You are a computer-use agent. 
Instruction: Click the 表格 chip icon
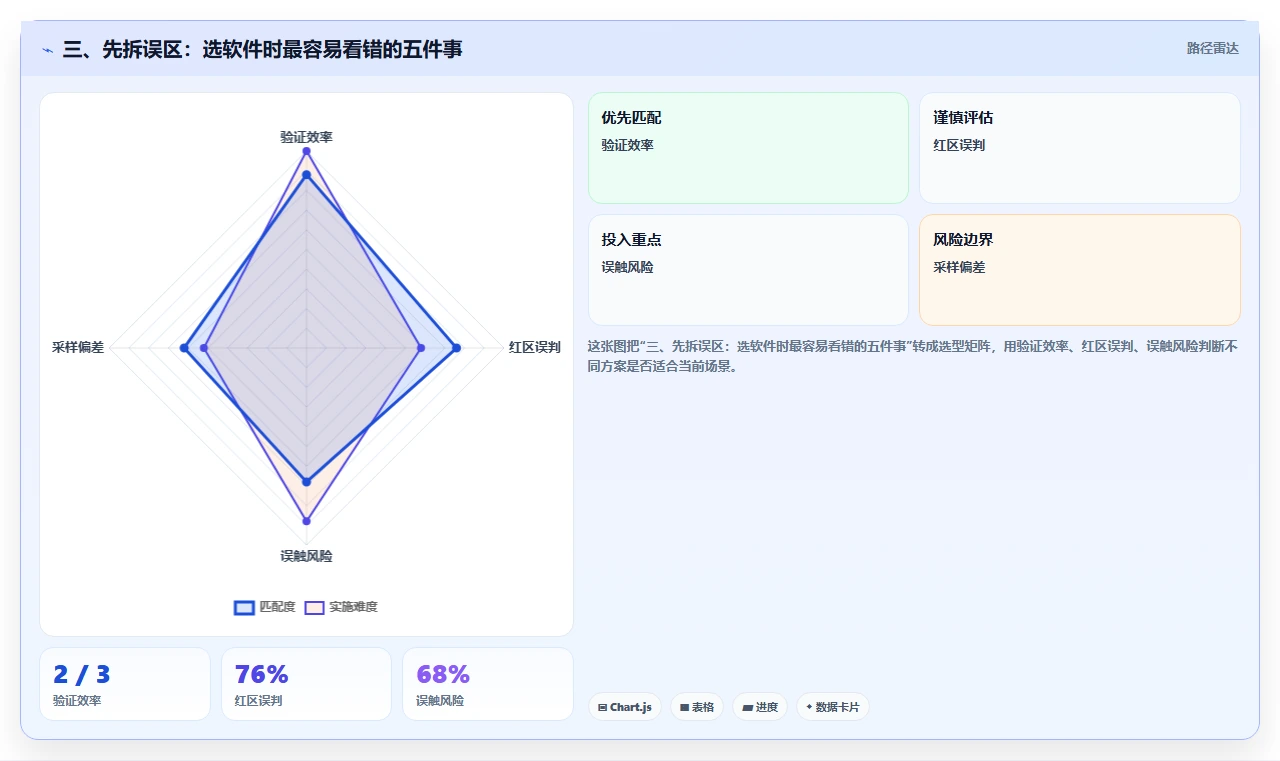(684, 707)
